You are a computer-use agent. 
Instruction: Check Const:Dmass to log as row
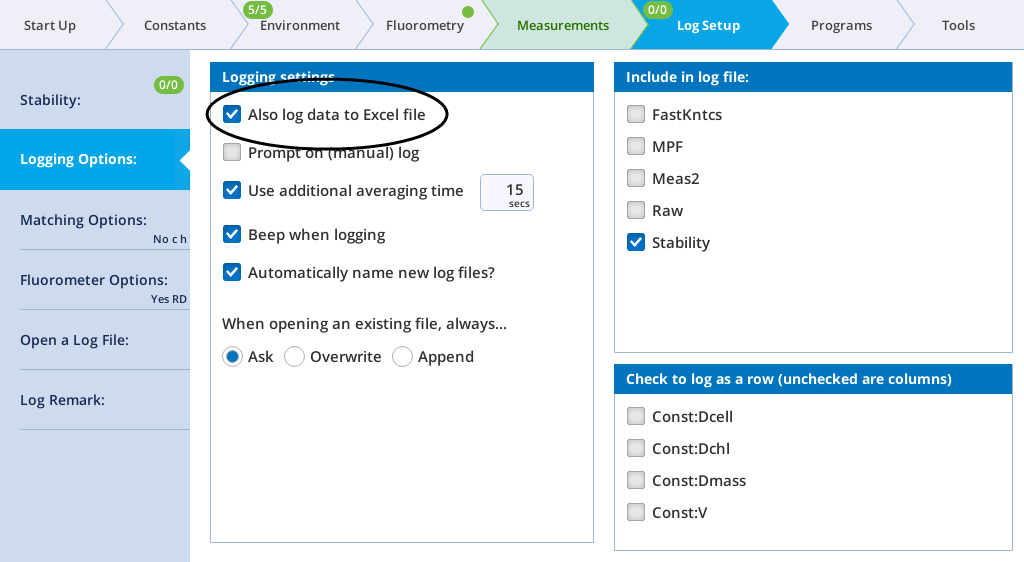(635, 480)
